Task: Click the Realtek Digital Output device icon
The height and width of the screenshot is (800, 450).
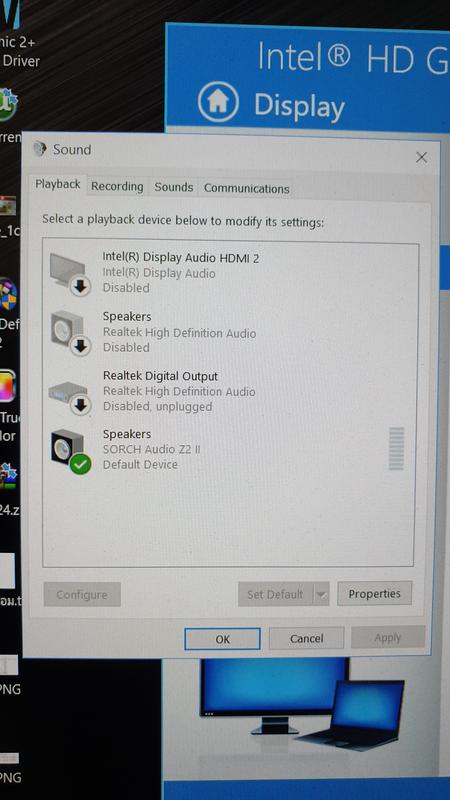Action: click(70, 396)
